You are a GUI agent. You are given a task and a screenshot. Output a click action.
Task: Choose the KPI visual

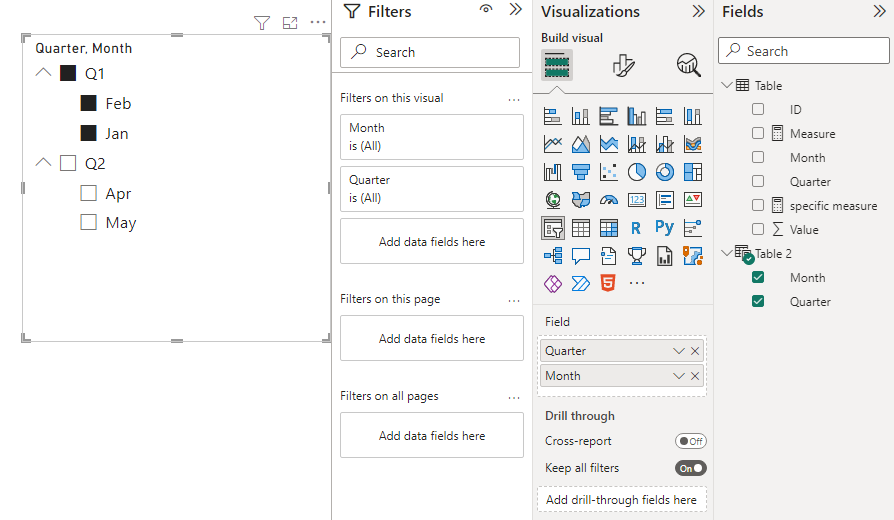click(x=693, y=200)
